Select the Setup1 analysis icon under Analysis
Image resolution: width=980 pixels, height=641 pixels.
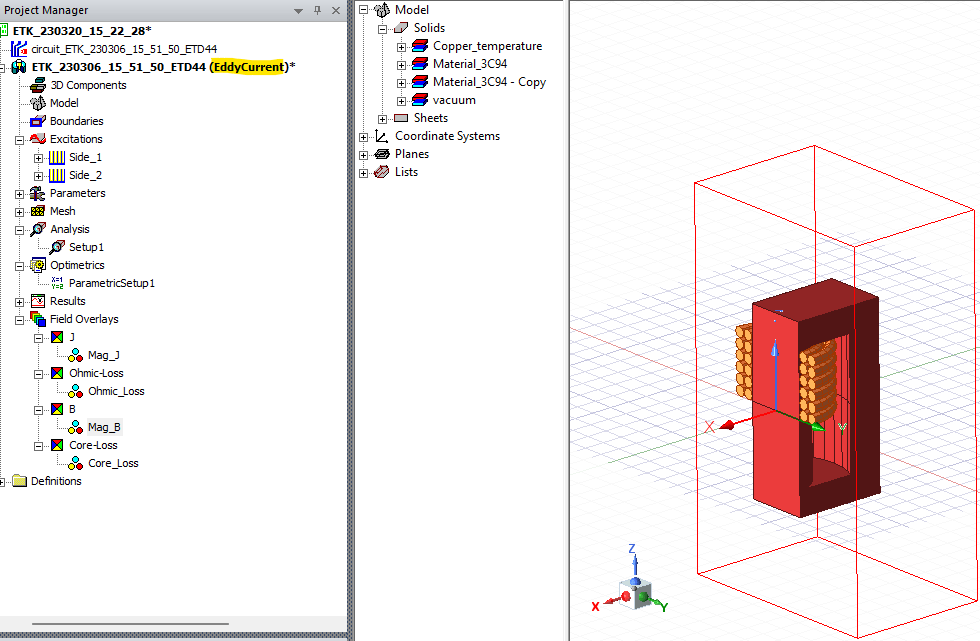[57, 247]
